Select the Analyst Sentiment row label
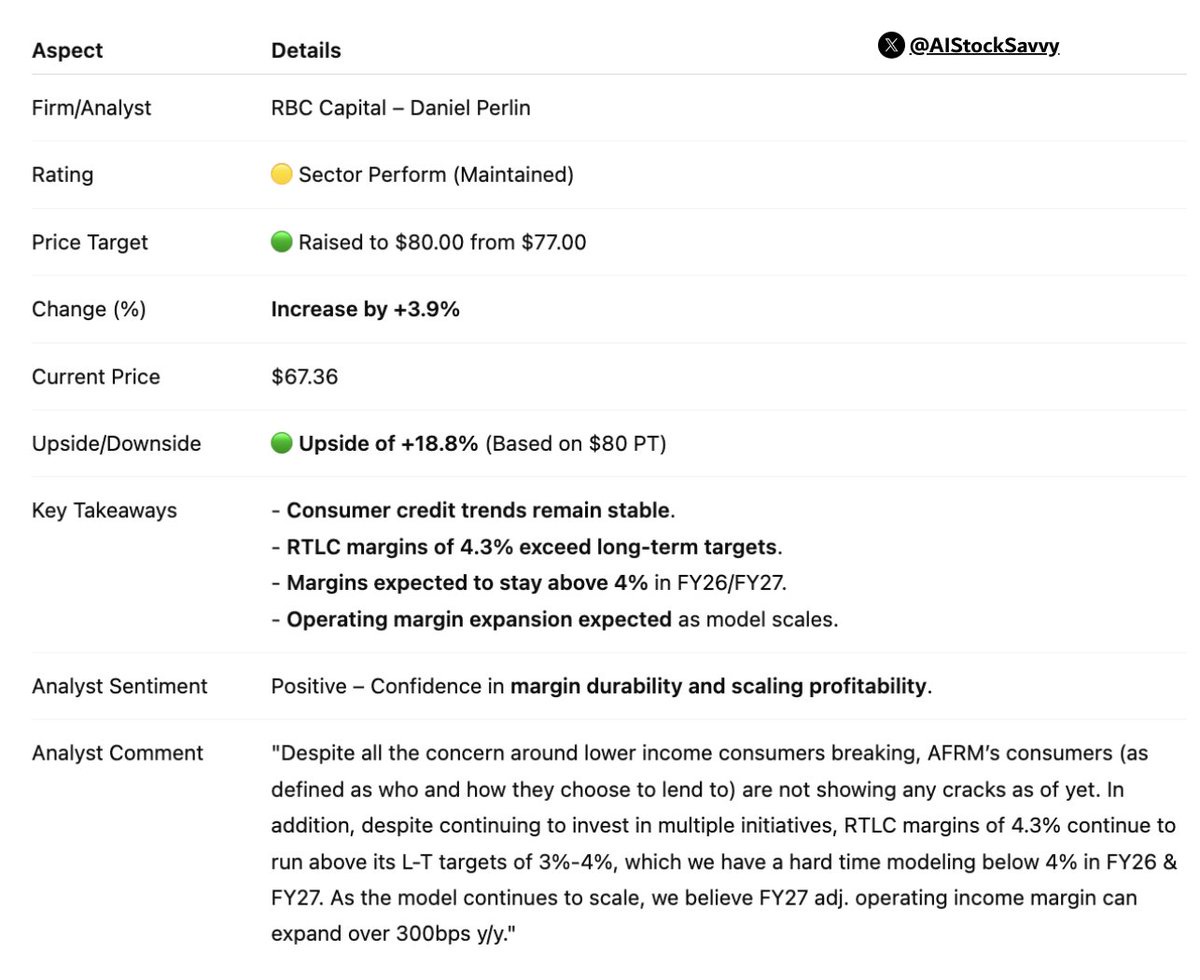 120,686
